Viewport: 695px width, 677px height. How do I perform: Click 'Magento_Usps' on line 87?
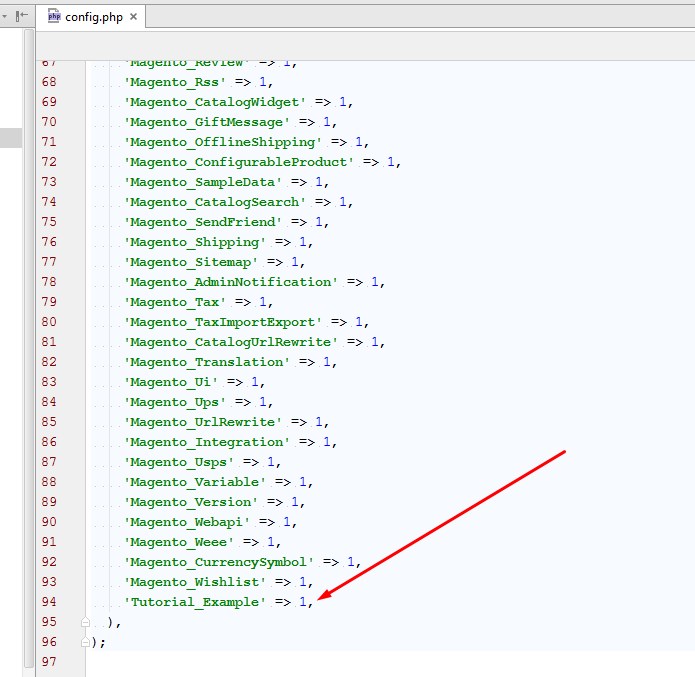pyautogui.click(x=179, y=462)
